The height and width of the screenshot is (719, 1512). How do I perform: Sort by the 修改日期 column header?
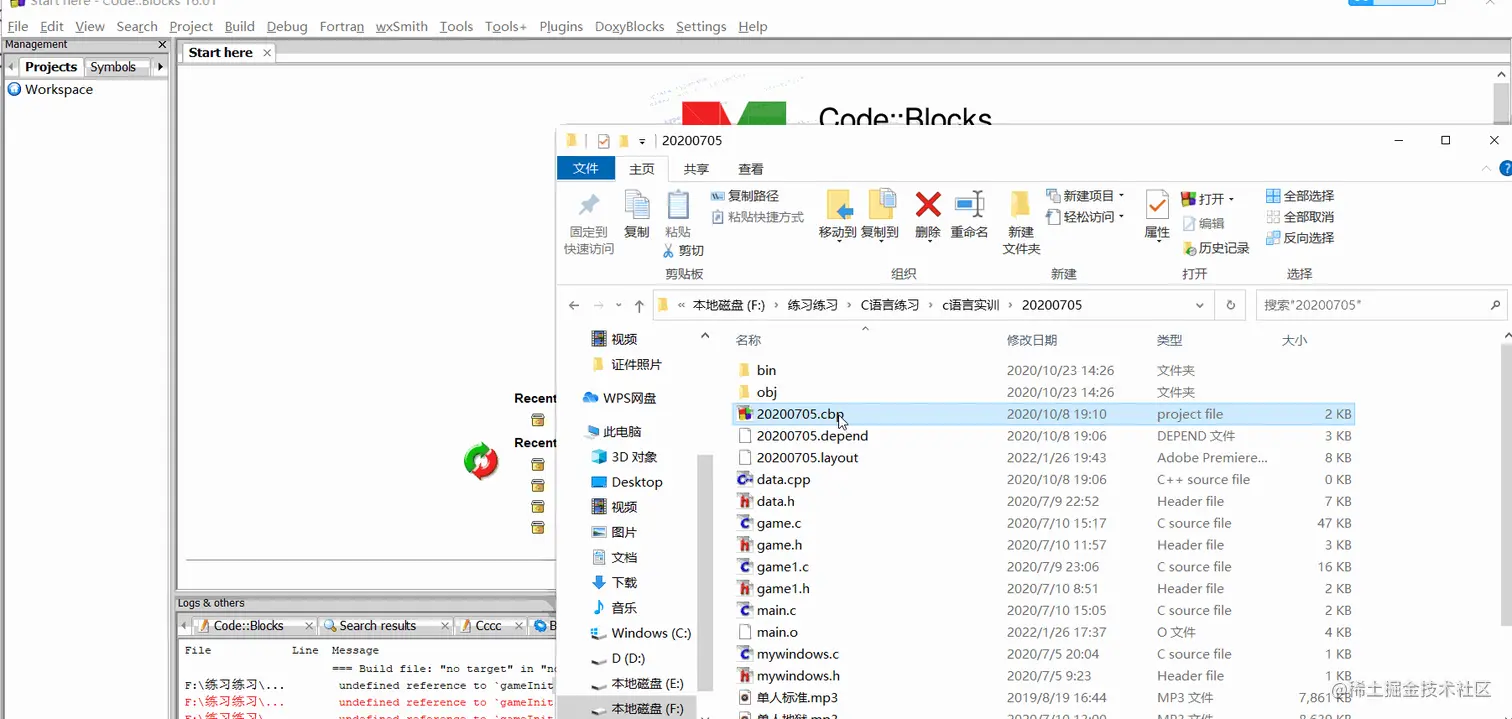tap(1032, 341)
